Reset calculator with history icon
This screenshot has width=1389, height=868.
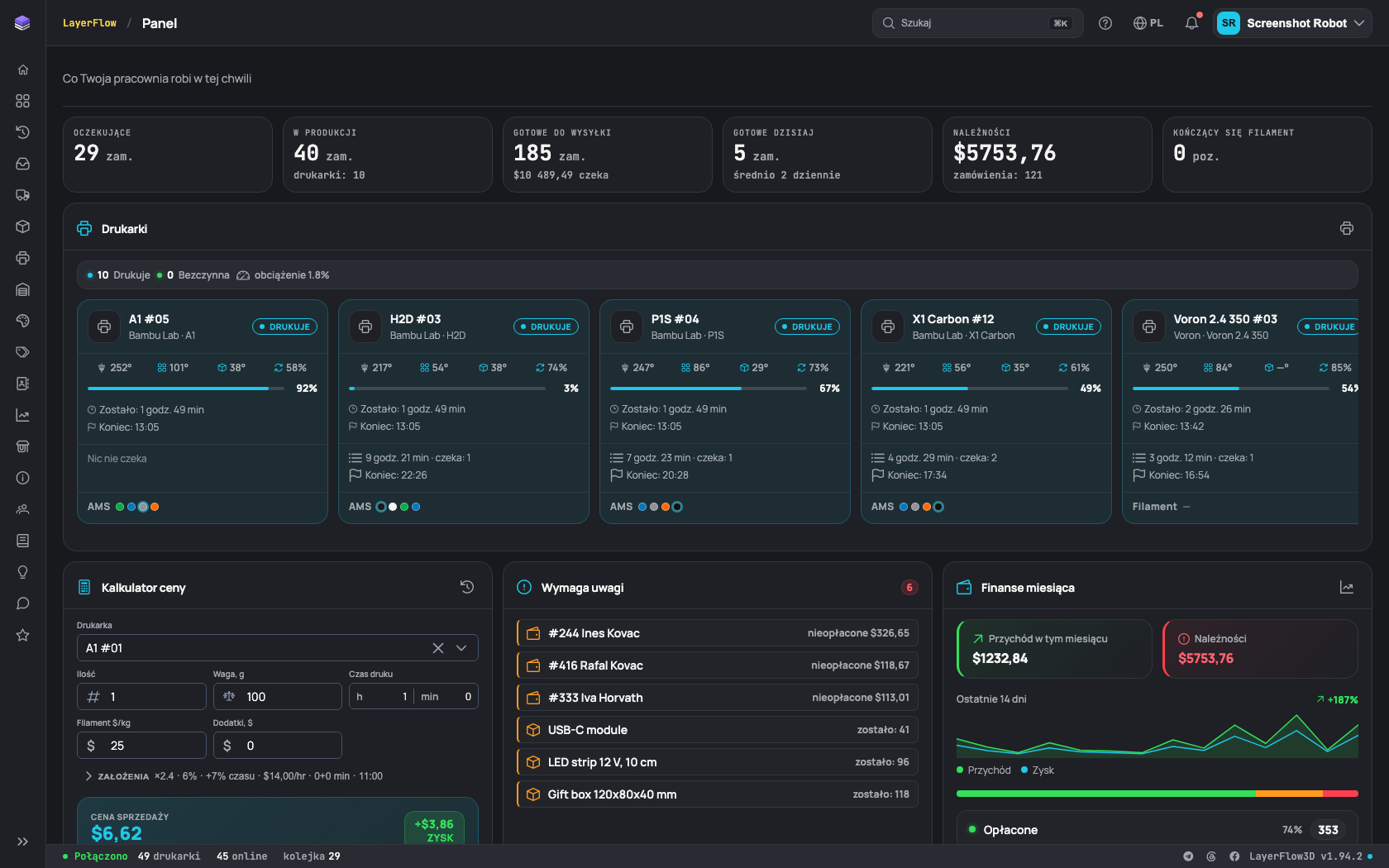pos(467,587)
